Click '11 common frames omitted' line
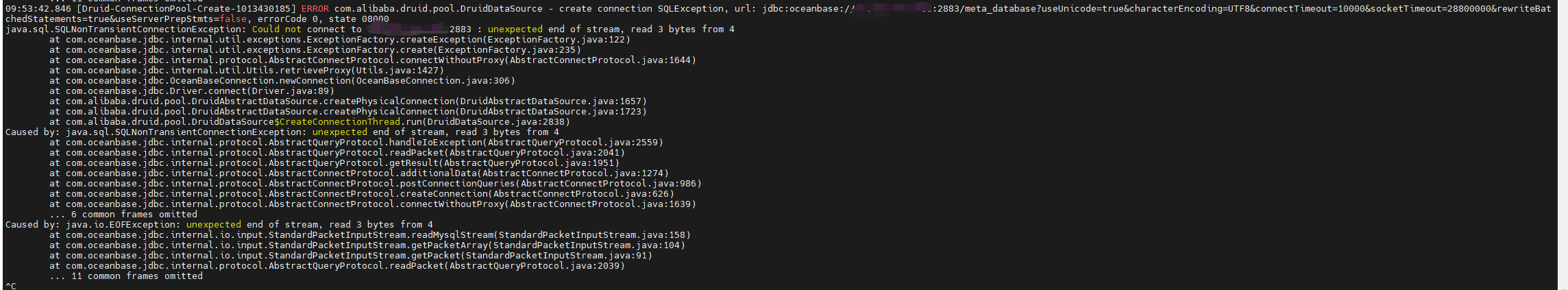 [126, 276]
